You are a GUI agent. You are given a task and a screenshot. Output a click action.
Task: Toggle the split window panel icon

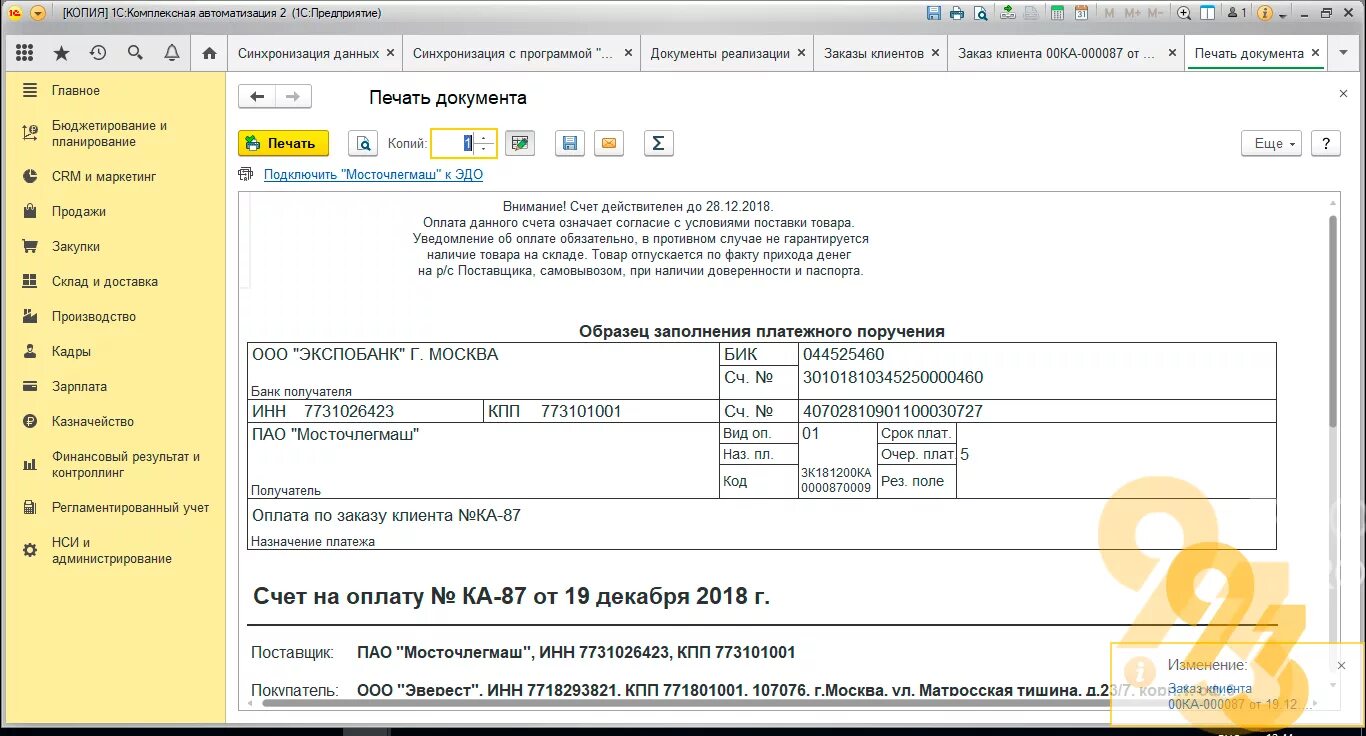tap(1208, 13)
